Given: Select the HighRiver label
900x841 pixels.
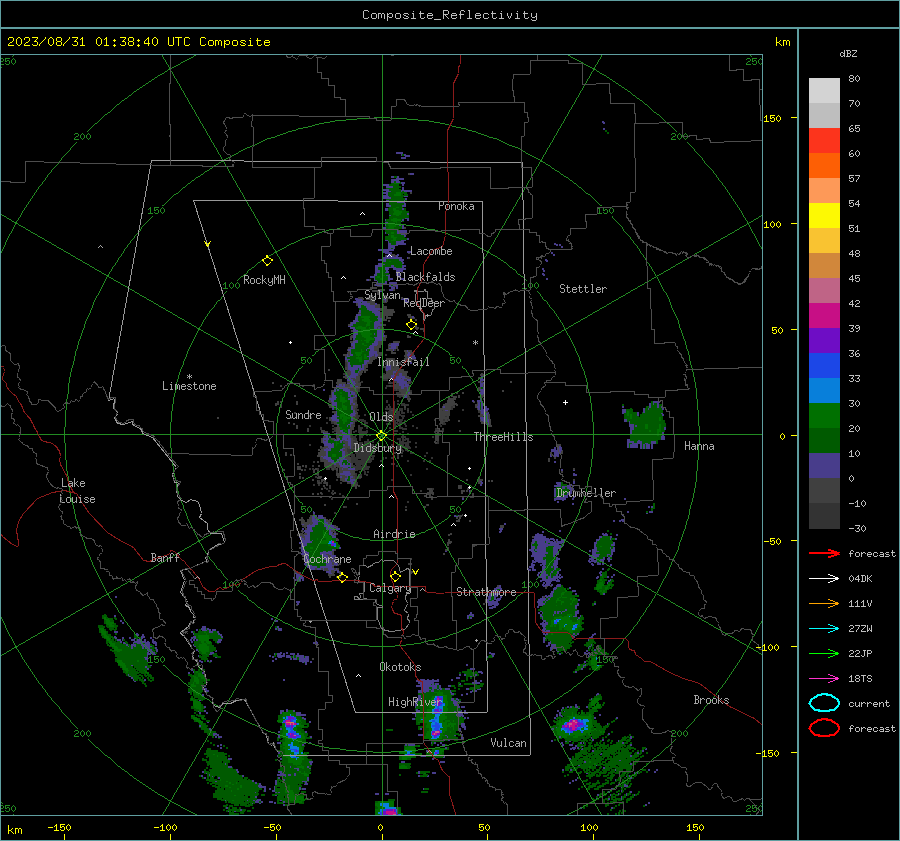Looking at the screenshot, I should click(x=415, y=702).
